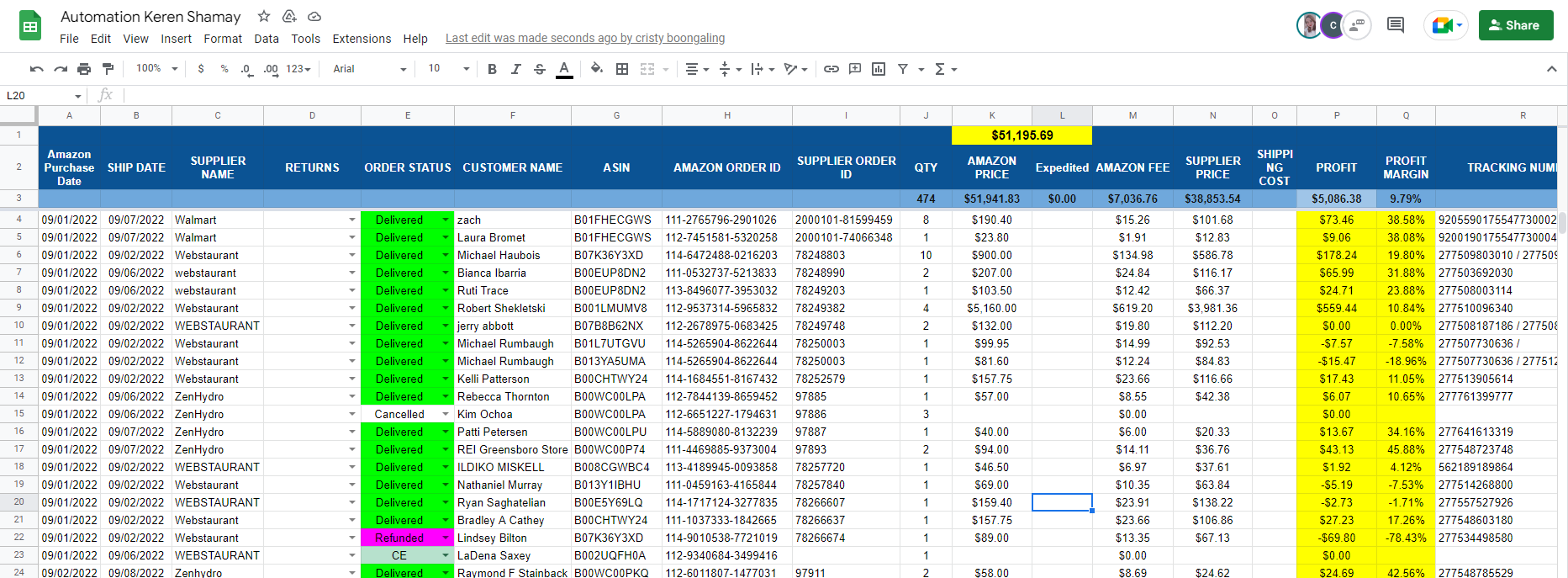Insert a link
The image size is (1568, 578).
point(831,69)
